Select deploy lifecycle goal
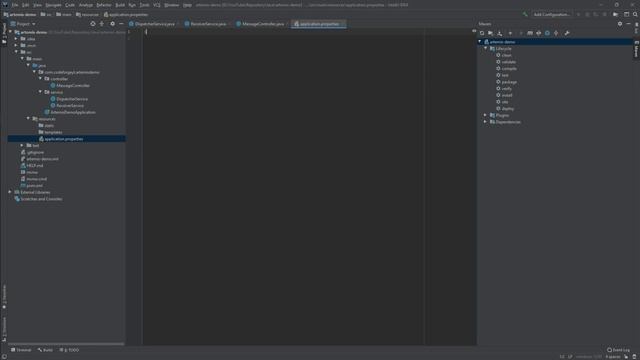Screen dimensions: 640x360 click(x=508, y=109)
